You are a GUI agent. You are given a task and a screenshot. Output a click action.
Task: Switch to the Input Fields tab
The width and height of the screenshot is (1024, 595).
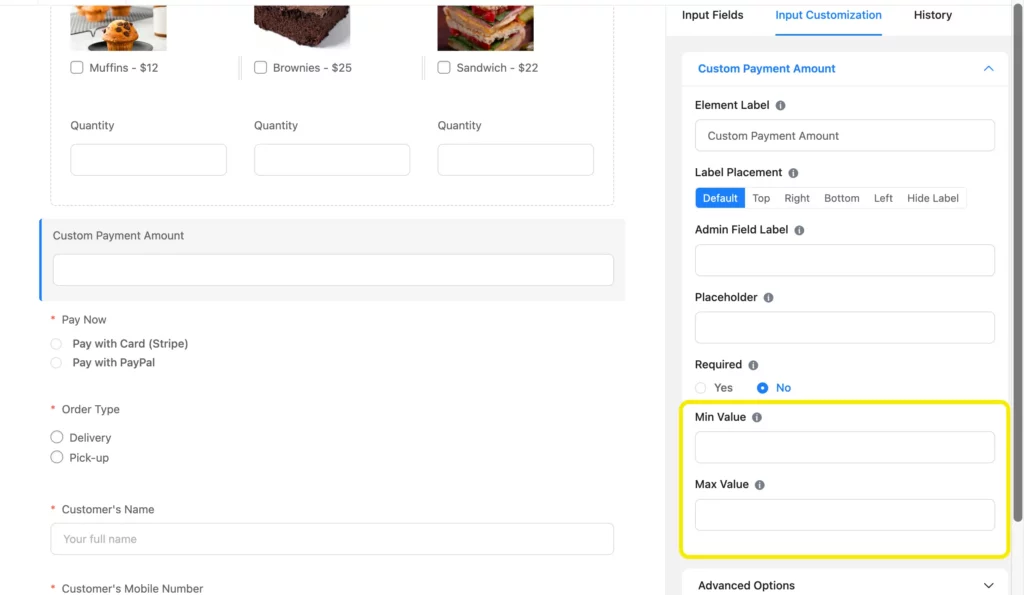[x=712, y=15]
